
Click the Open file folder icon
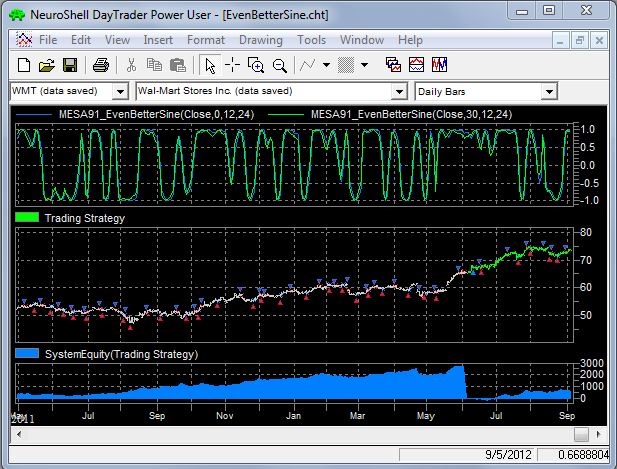coord(46,65)
